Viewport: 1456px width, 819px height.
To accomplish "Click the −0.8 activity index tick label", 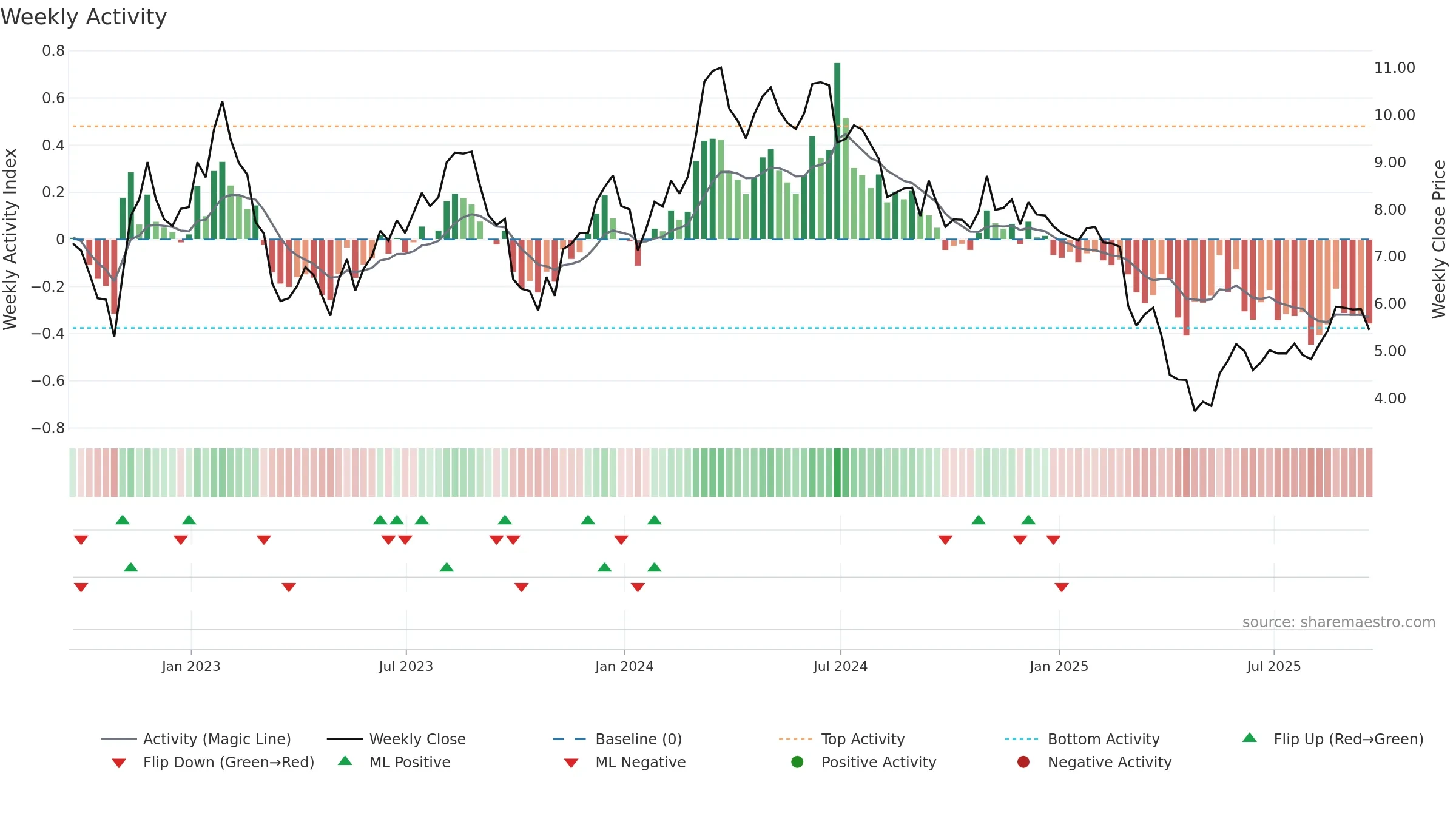I will click(48, 428).
